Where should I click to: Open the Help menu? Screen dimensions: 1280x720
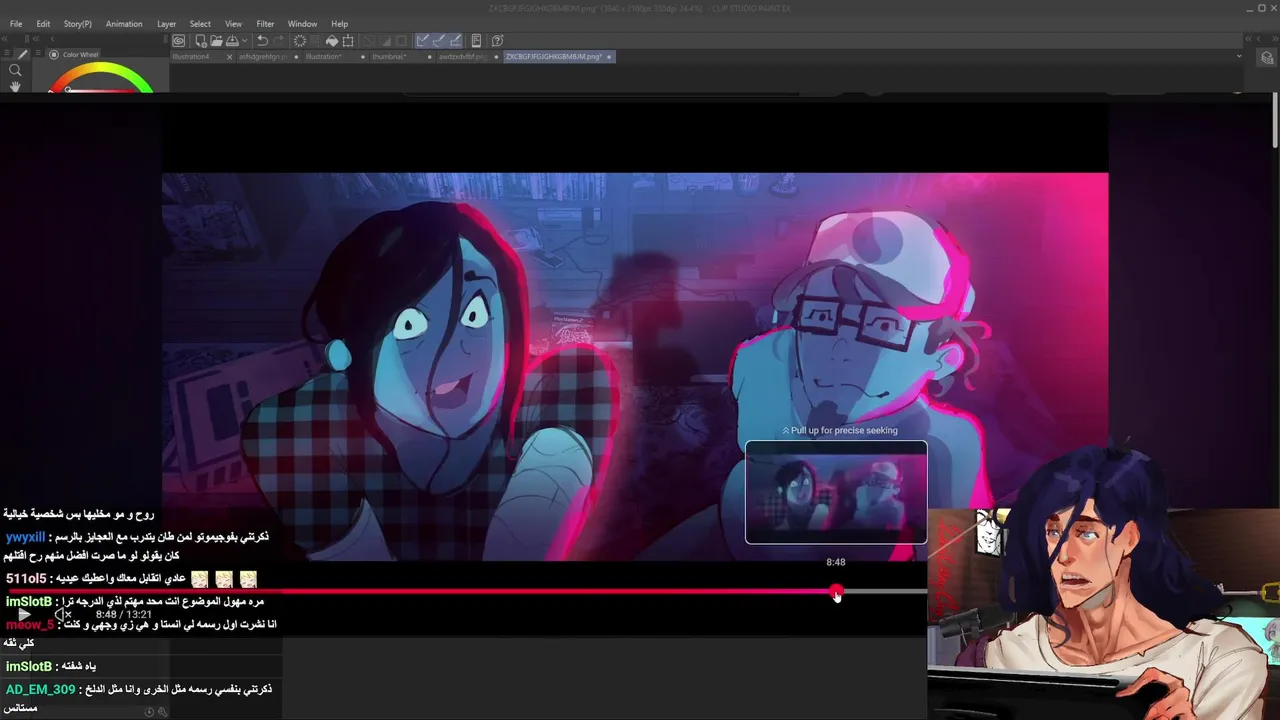coord(339,24)
